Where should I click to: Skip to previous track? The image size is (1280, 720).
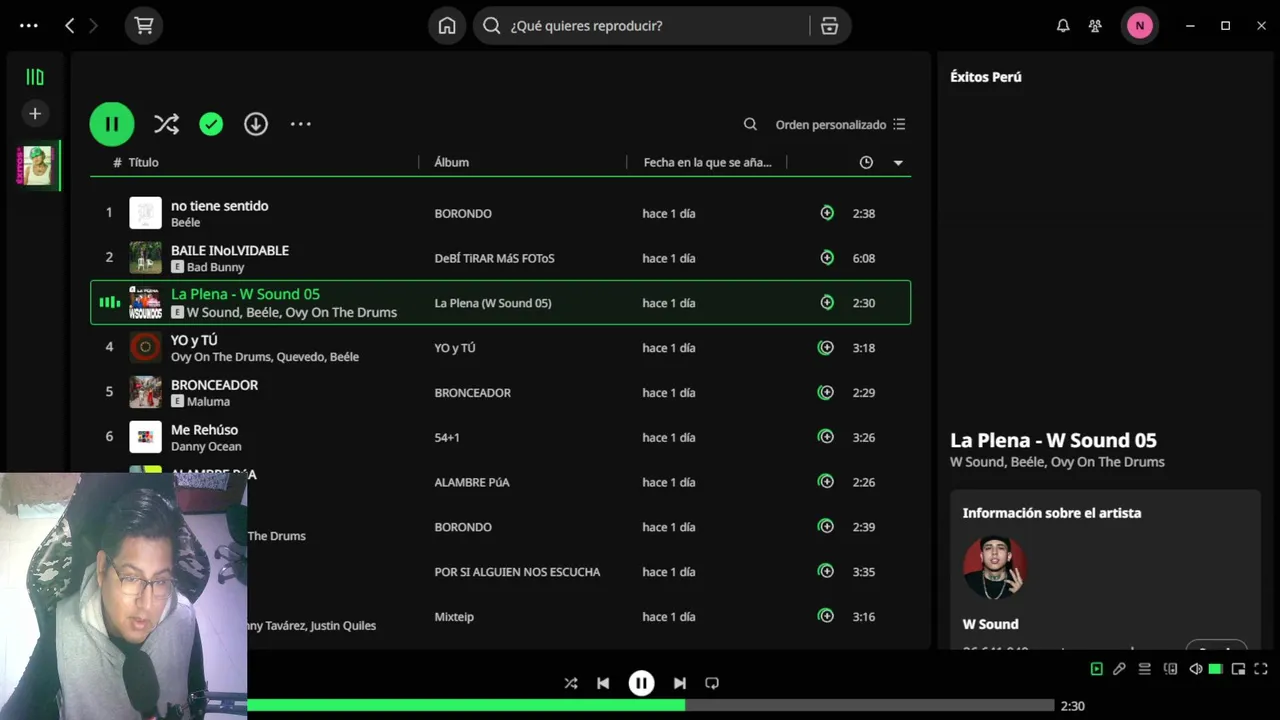pyautogui.click(x=603, y=683)
